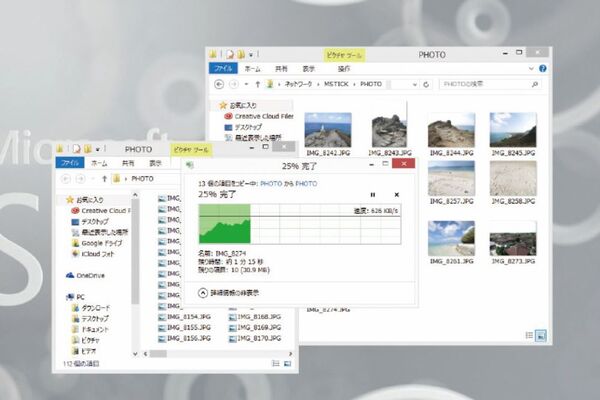Click MSTICK in the address breadcrumb

click(336, 84)
